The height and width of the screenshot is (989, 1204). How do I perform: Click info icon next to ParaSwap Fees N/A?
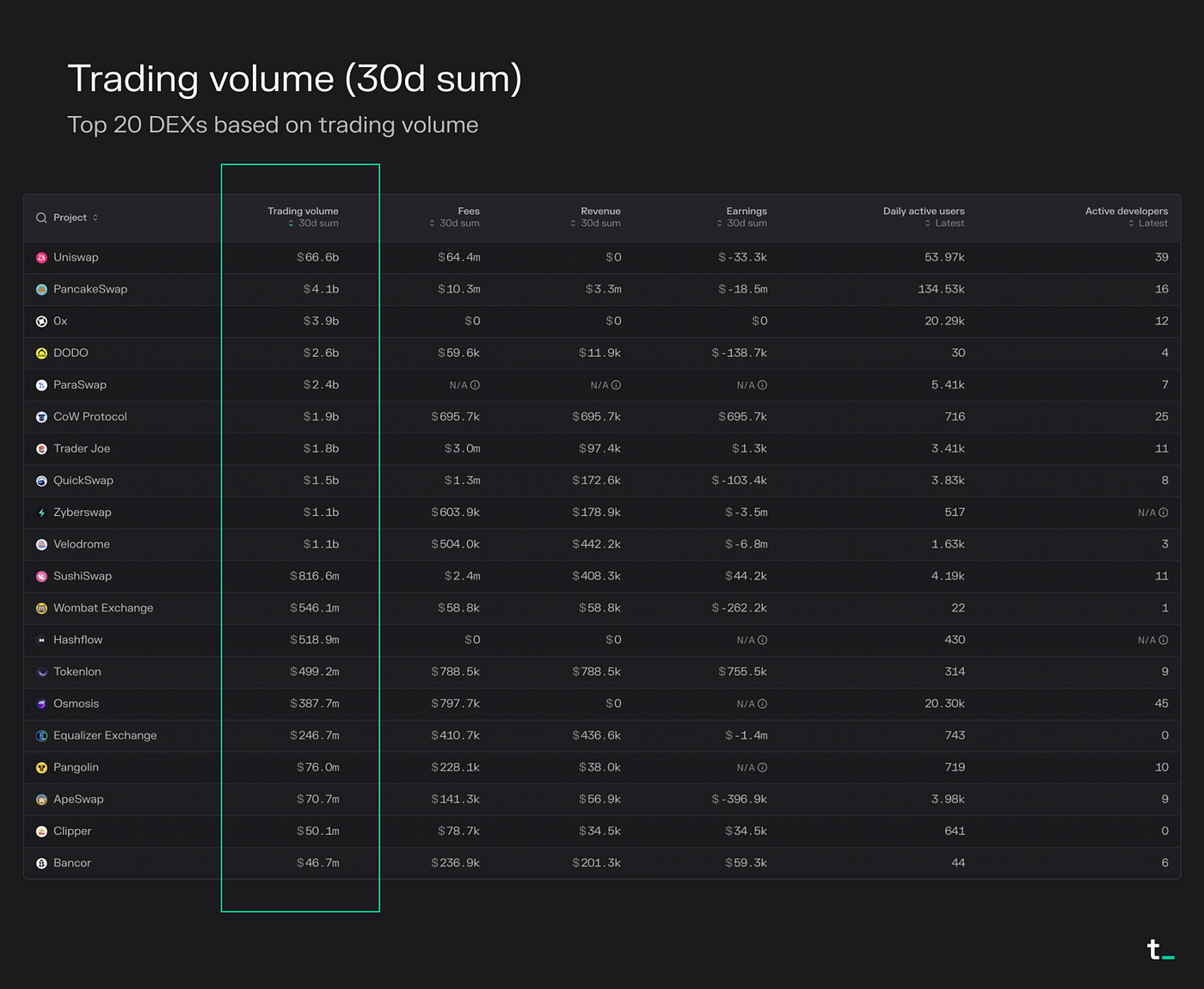(x=475, y=385)
